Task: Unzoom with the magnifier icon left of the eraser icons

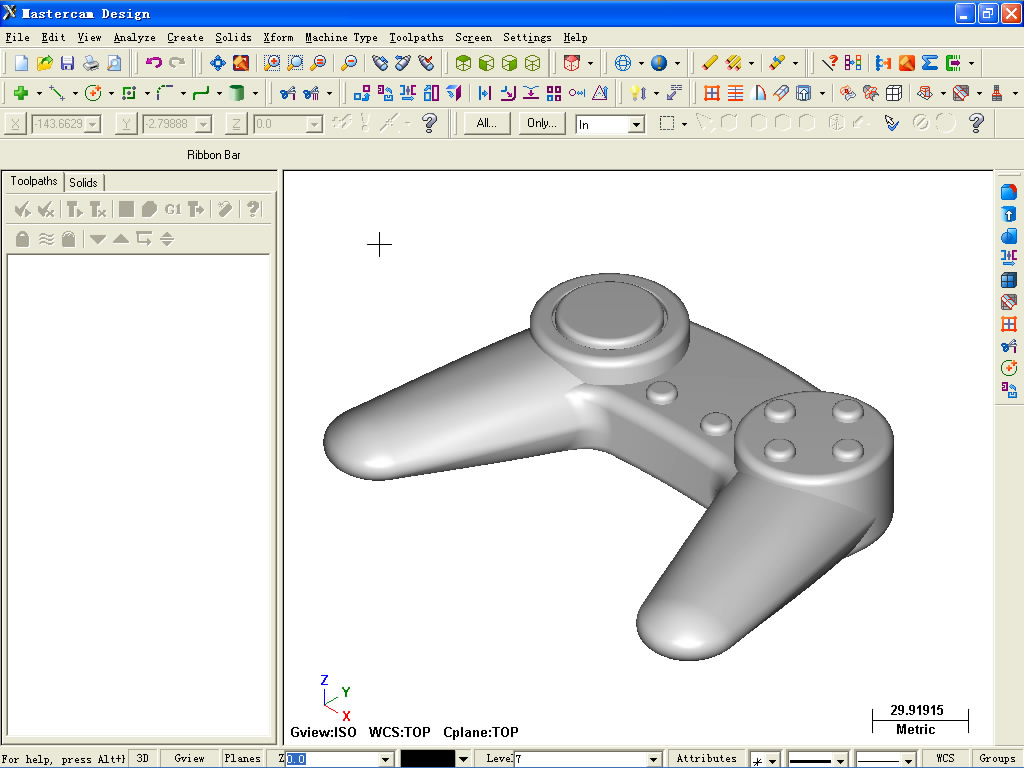Action: point(349,63)
